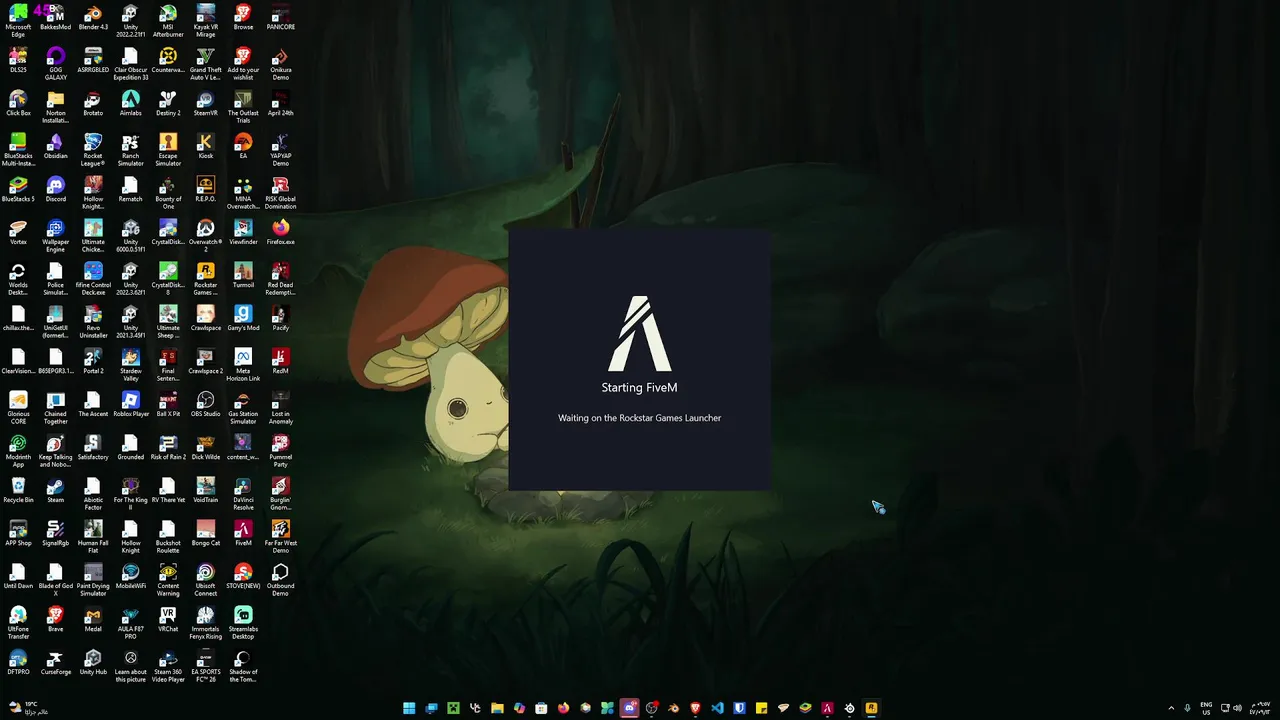The image size is (1280, 720).
Task: Open the VRChat desktop shortcut
Action: tap(168, 621)
